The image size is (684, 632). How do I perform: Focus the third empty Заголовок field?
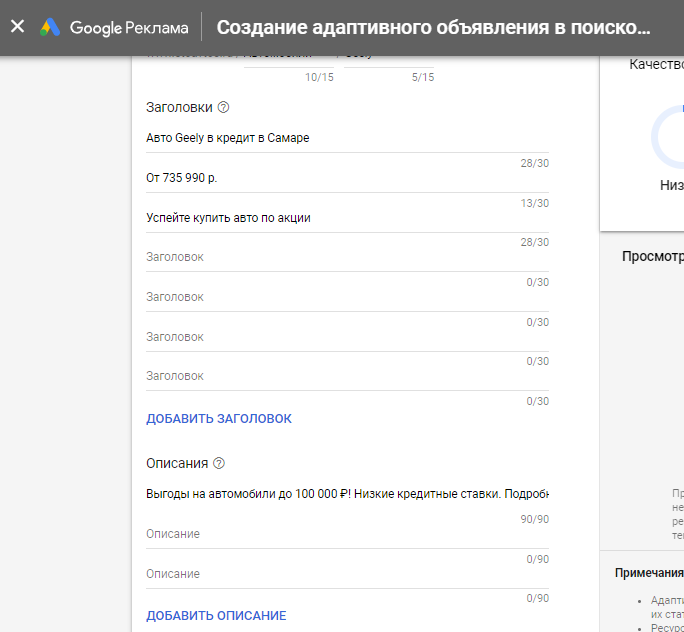(x=347, y=337)
